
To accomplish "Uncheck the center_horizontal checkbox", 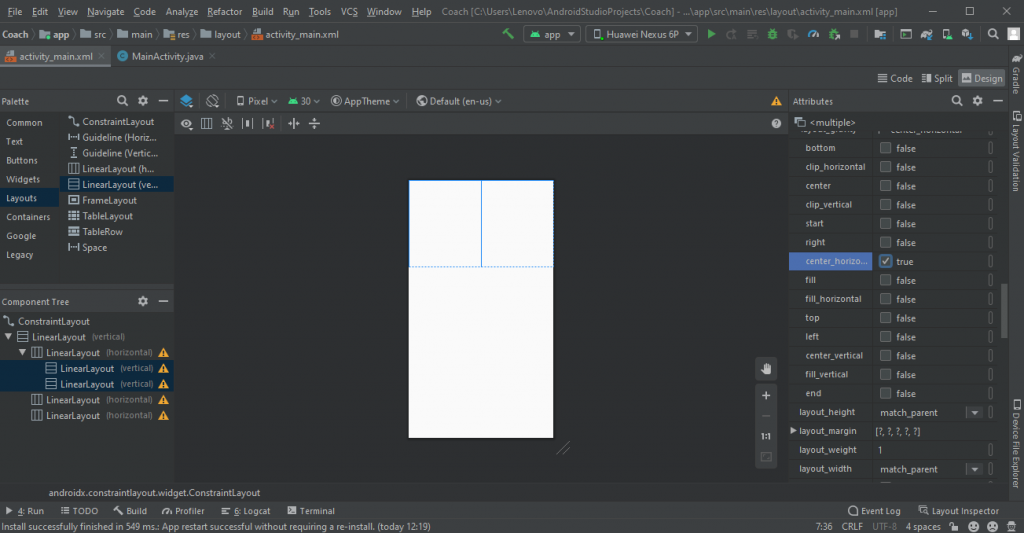I will (x=886, y=261).
